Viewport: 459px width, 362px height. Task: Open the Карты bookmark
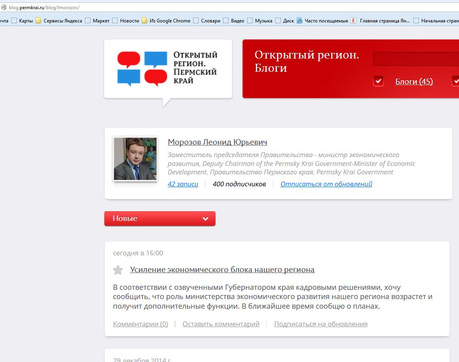pos(22,21)
